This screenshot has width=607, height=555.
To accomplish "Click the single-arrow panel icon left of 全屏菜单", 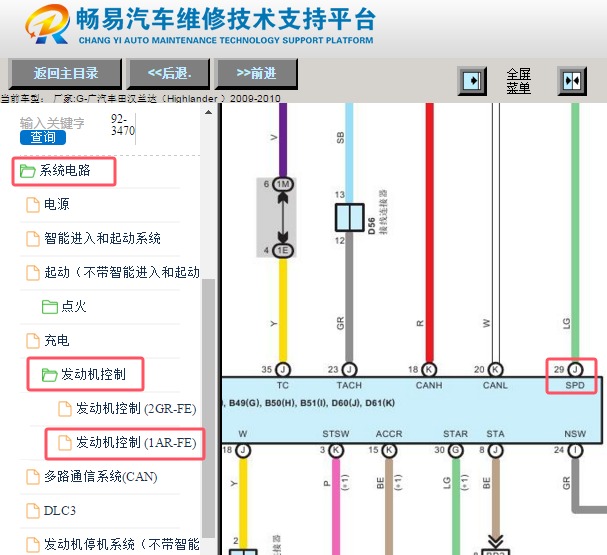I will [472, 81].
